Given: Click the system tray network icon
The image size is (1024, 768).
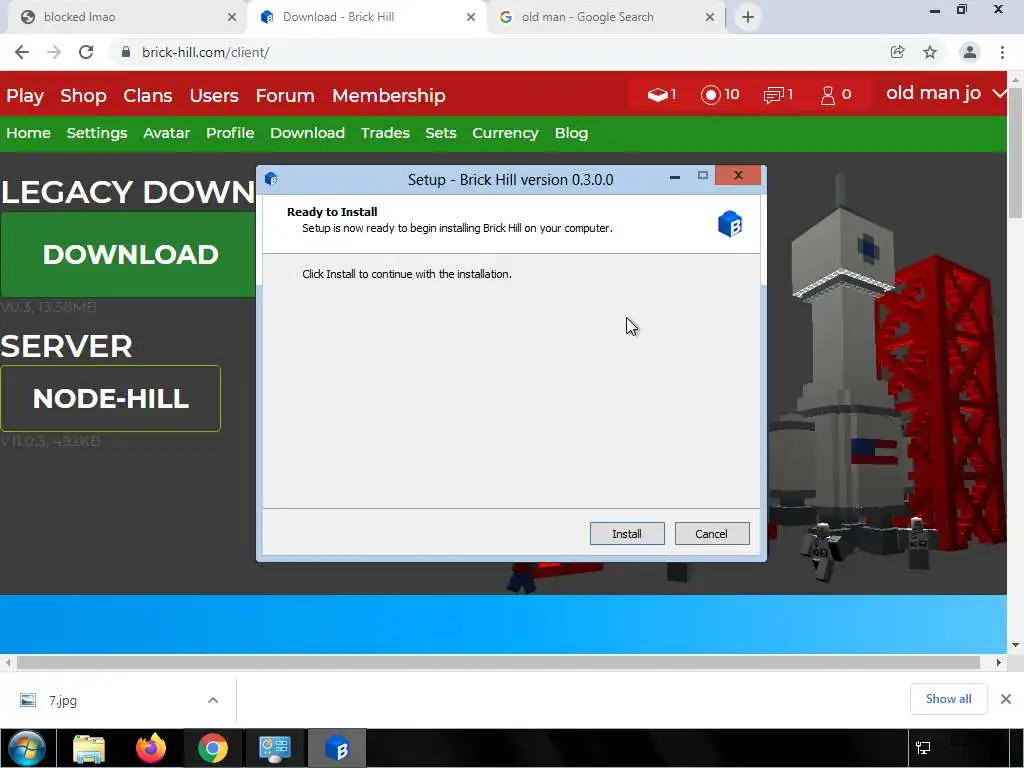Looking at the screenshot, I should point(923,748).
